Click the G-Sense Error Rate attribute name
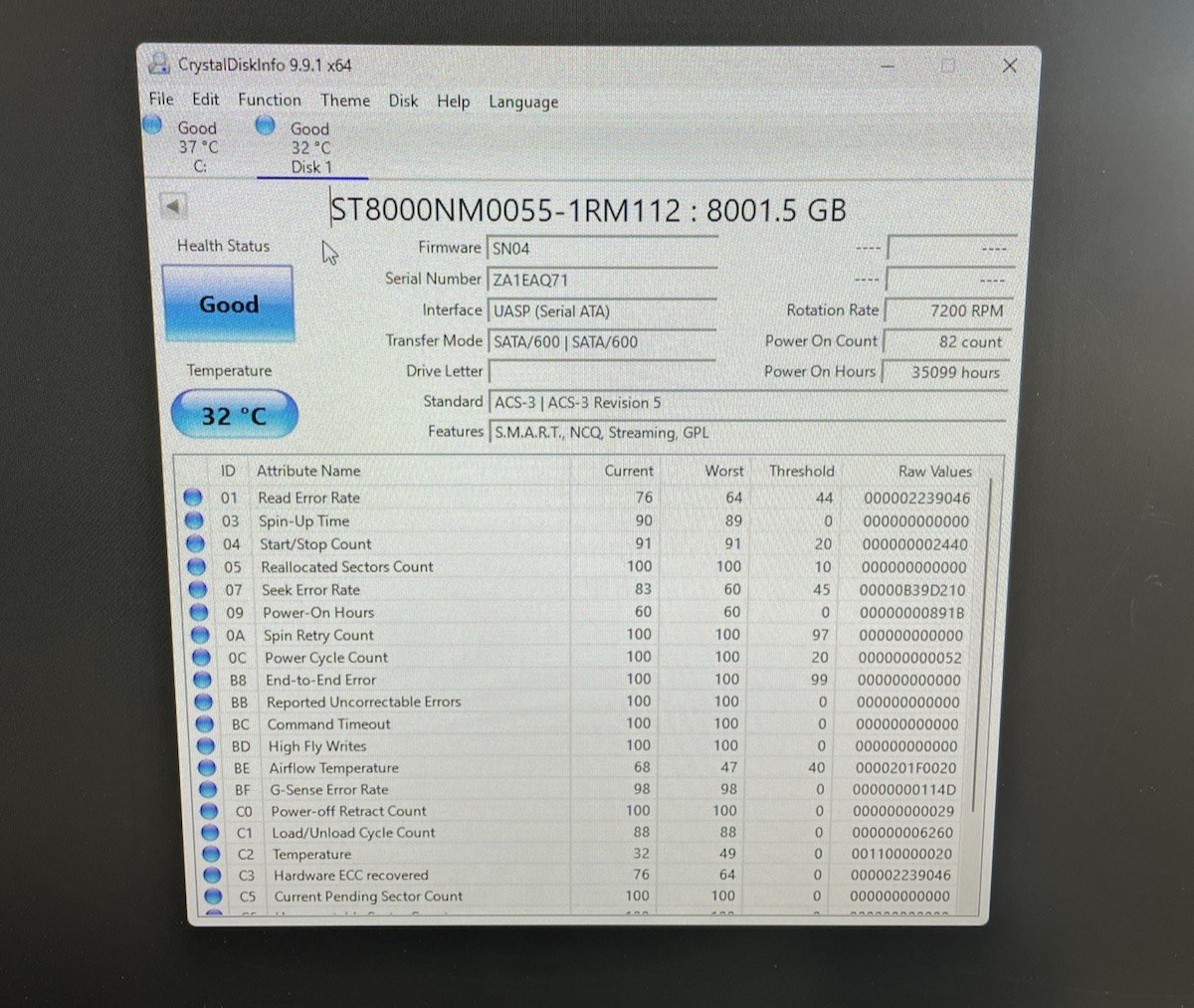Viewport: 1194px width, 1008px height. [x=329, y=790]
